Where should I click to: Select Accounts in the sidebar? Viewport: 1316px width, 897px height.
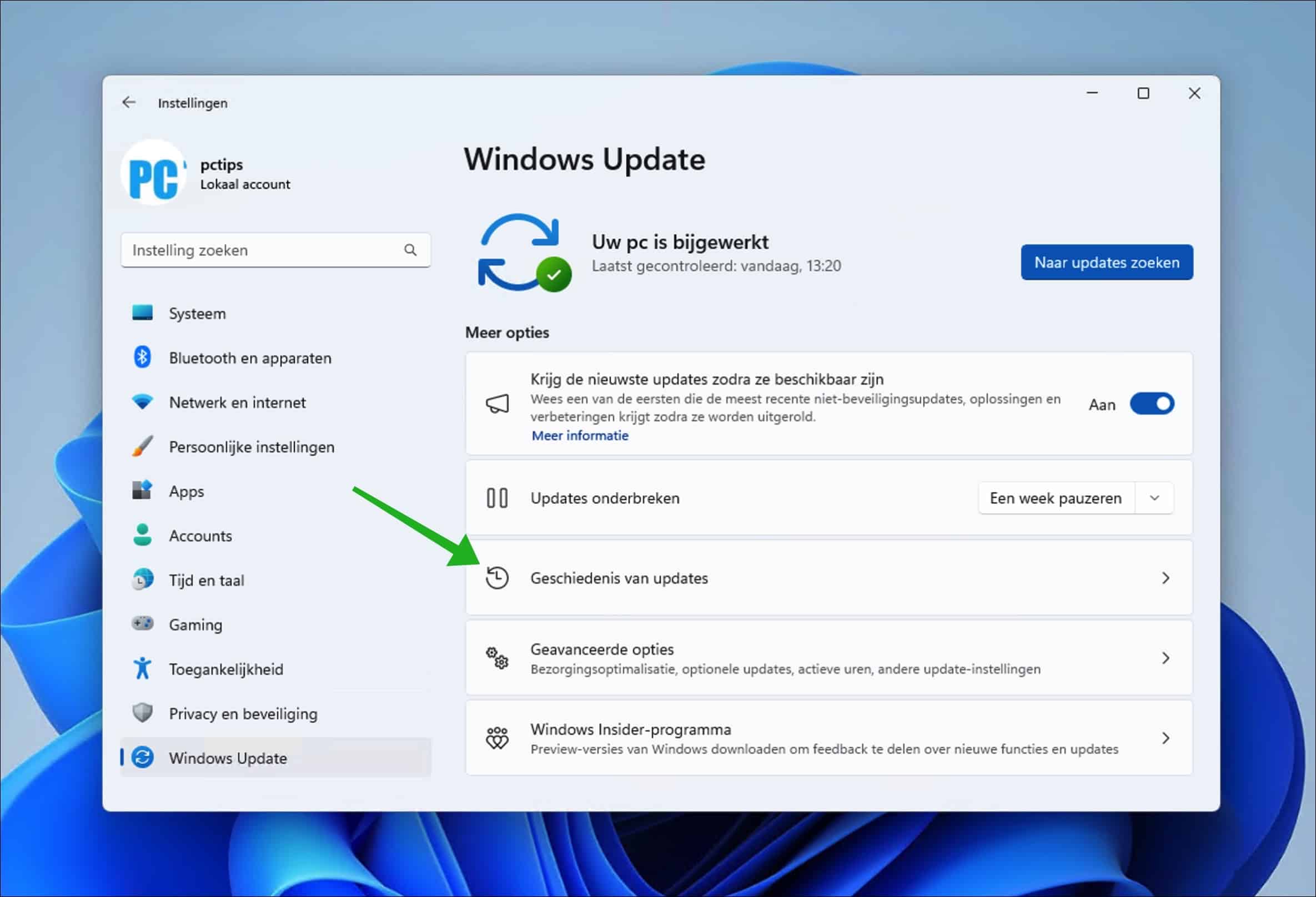[x=275, y=536]
